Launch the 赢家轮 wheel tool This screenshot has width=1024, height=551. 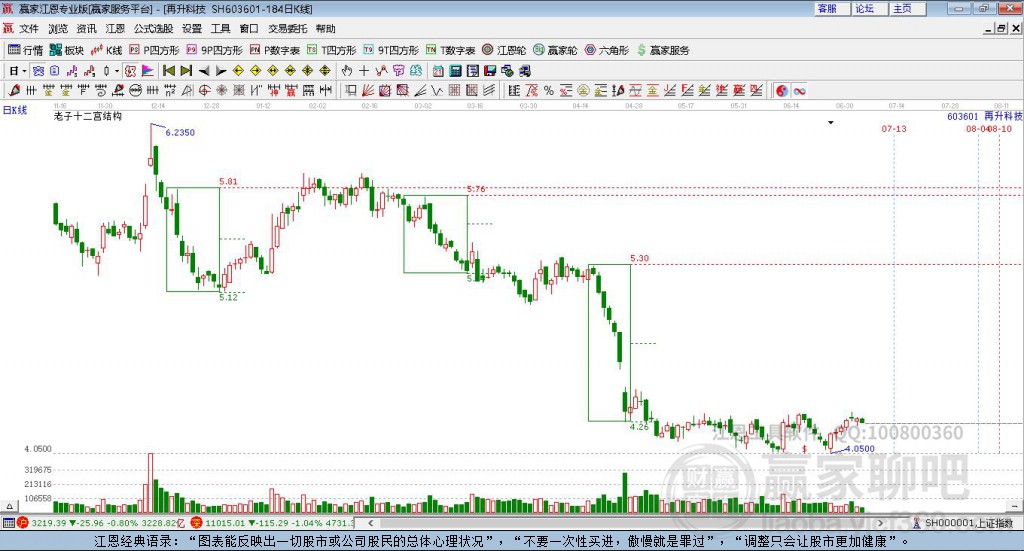555,50
